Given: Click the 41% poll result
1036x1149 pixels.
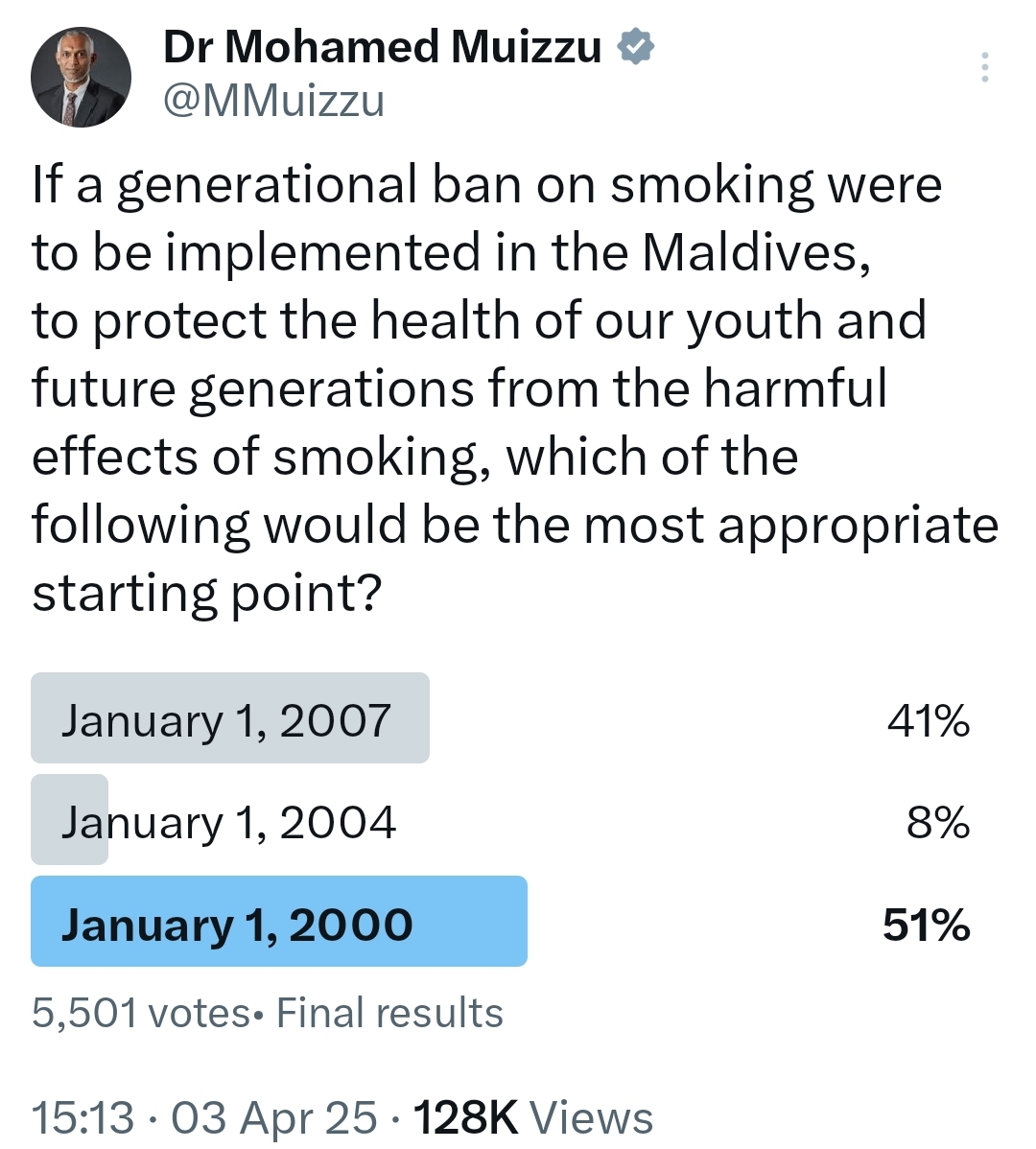Looking at the screenshot, I should point(929,720).
